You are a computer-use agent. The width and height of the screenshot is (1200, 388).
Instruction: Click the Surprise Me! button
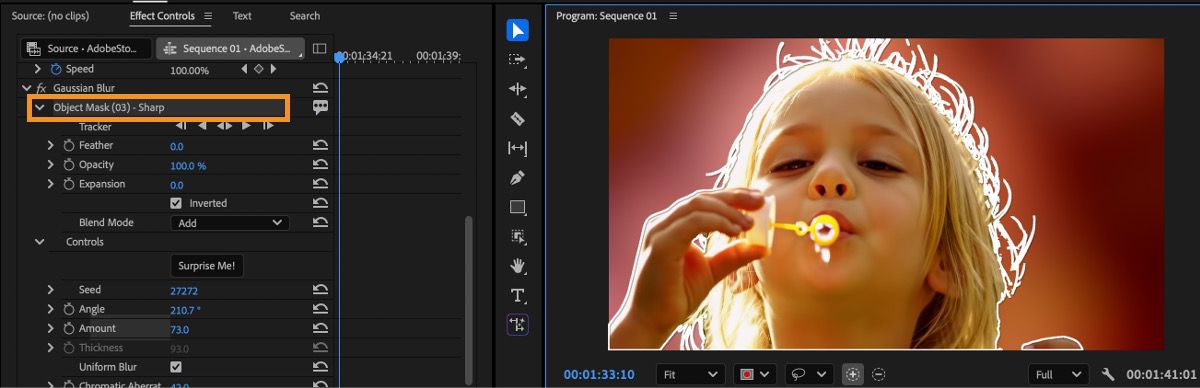tap(208, 266)
